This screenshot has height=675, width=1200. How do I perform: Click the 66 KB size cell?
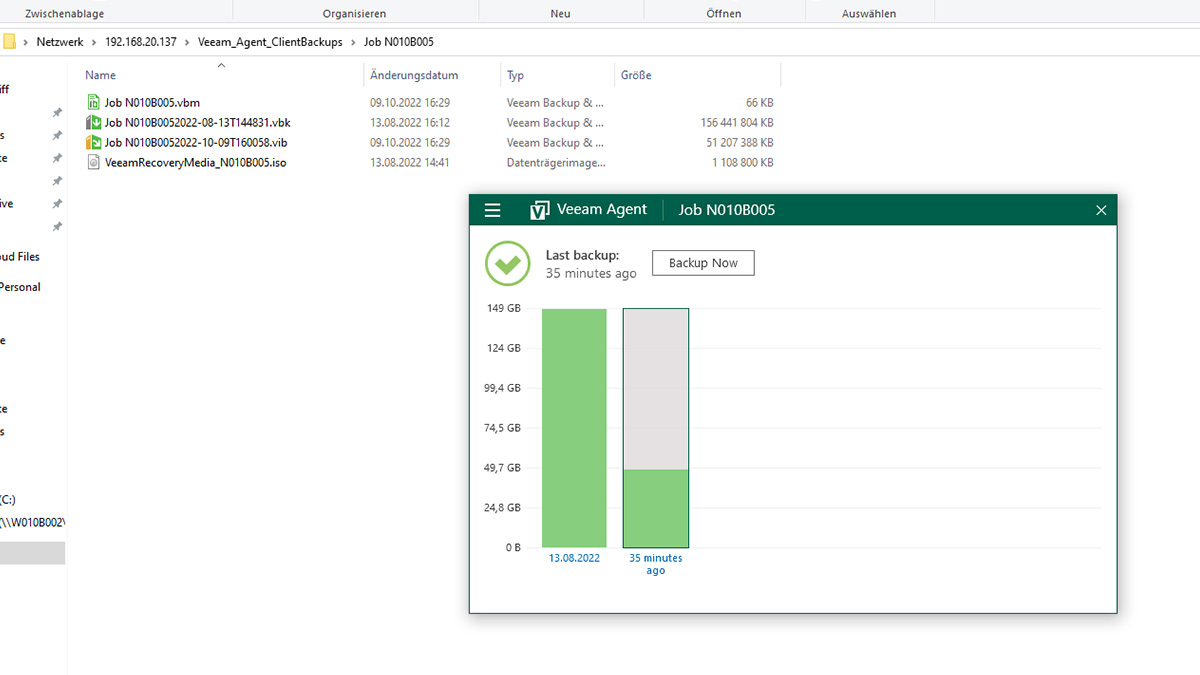click(x=759, y=103)
